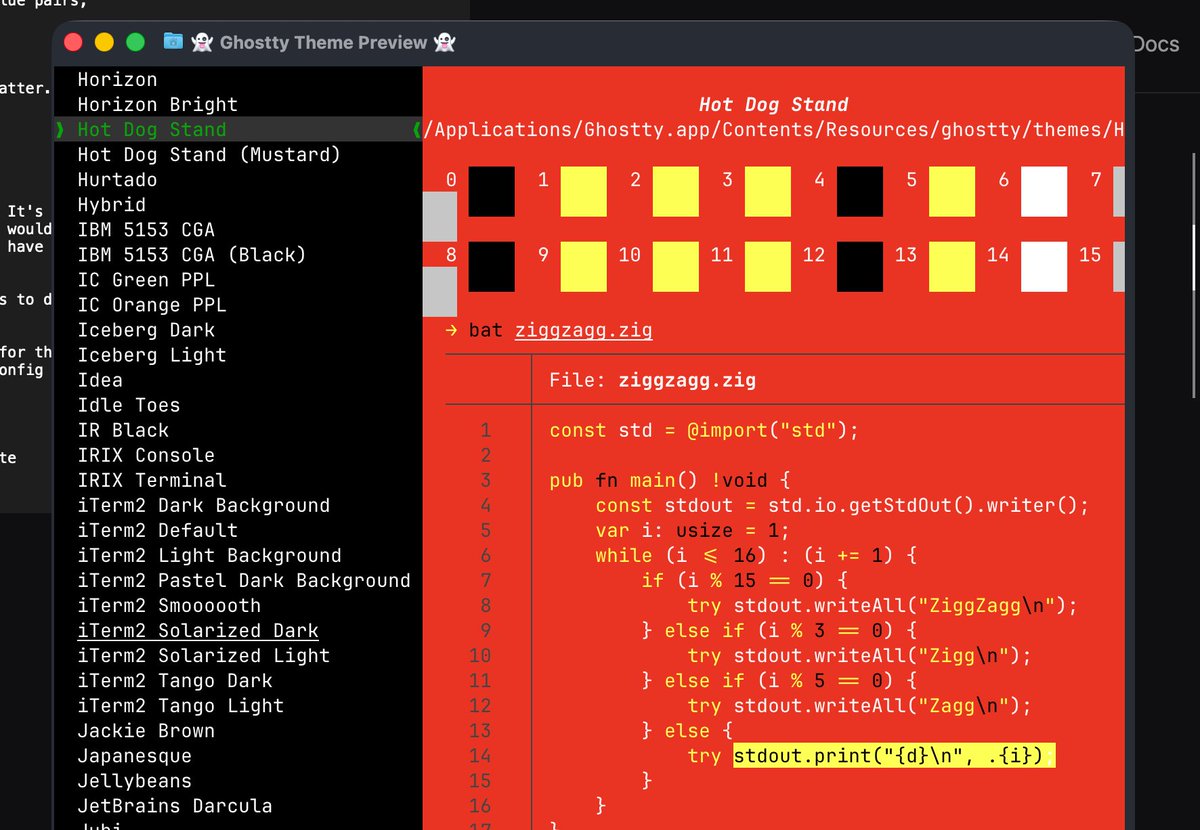The width and height of the screenshot is (1200, 830).
Task: Choose the IRIX Terminal theme
Action: 152,479
